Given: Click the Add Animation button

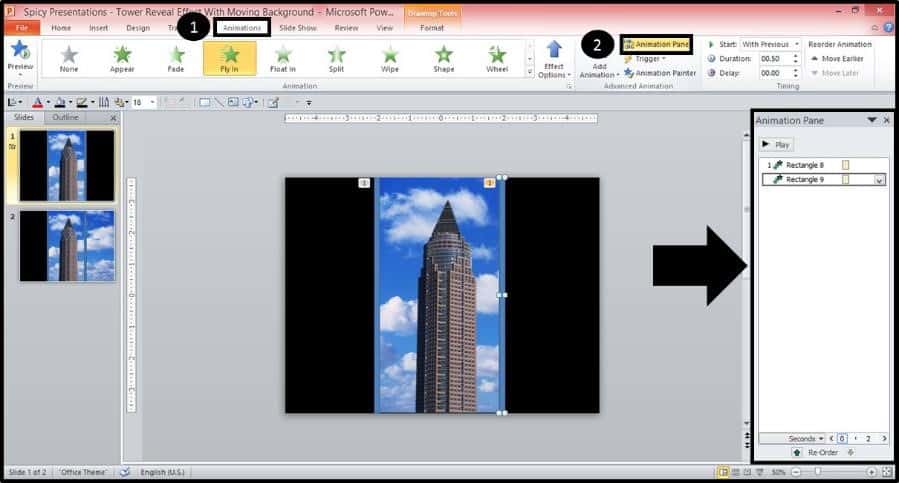Looking at the screenshot, I should (599, 70).
